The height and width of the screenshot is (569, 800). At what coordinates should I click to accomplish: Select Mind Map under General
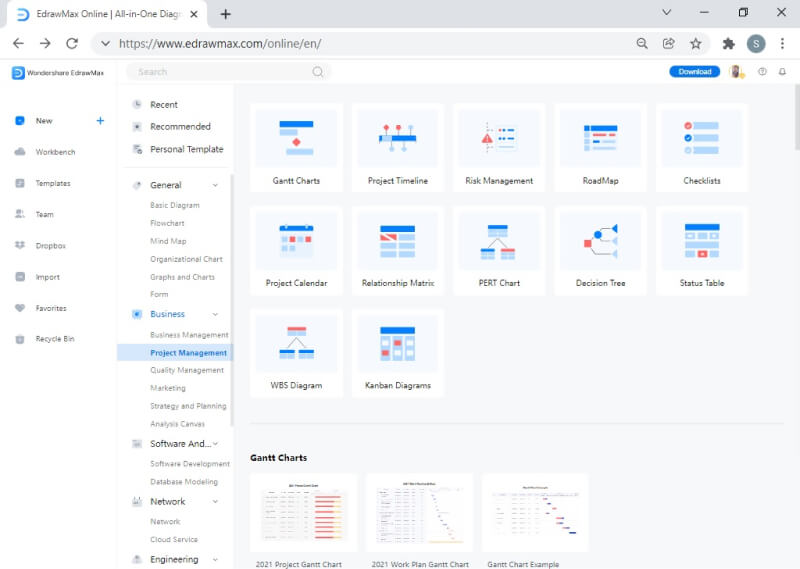pos(168,241)
